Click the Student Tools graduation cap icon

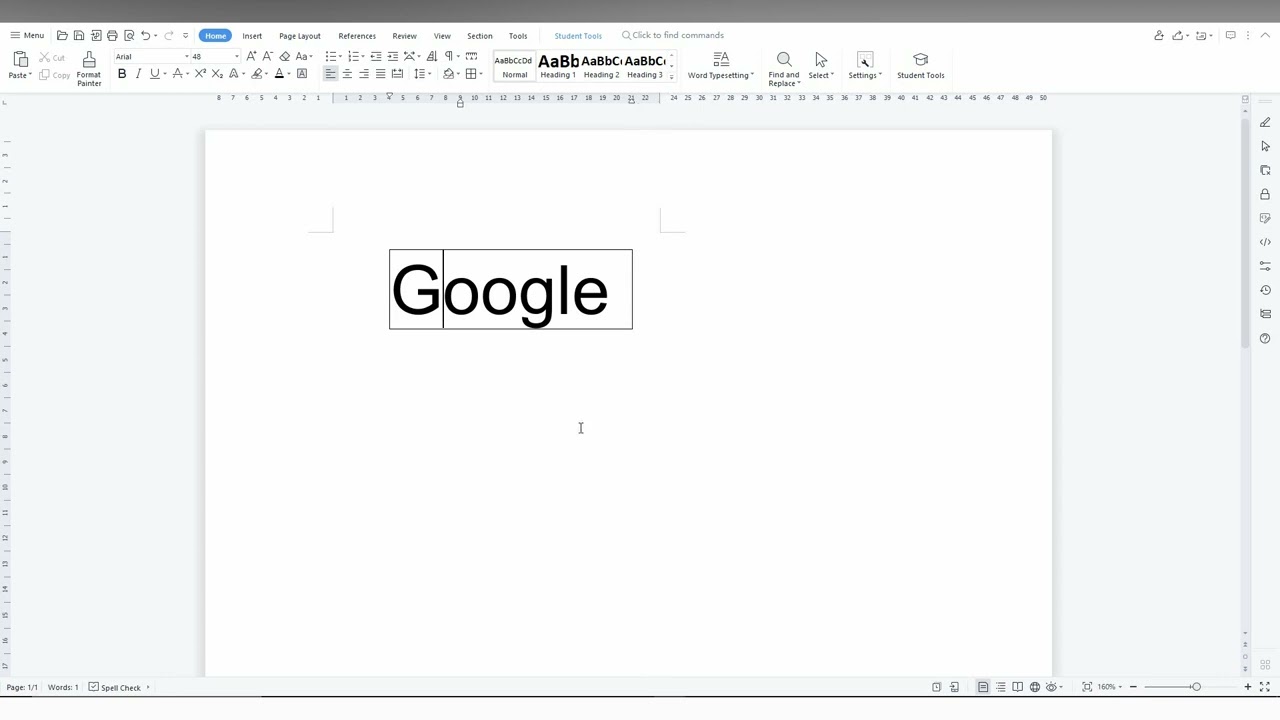[x=921, y=60]
